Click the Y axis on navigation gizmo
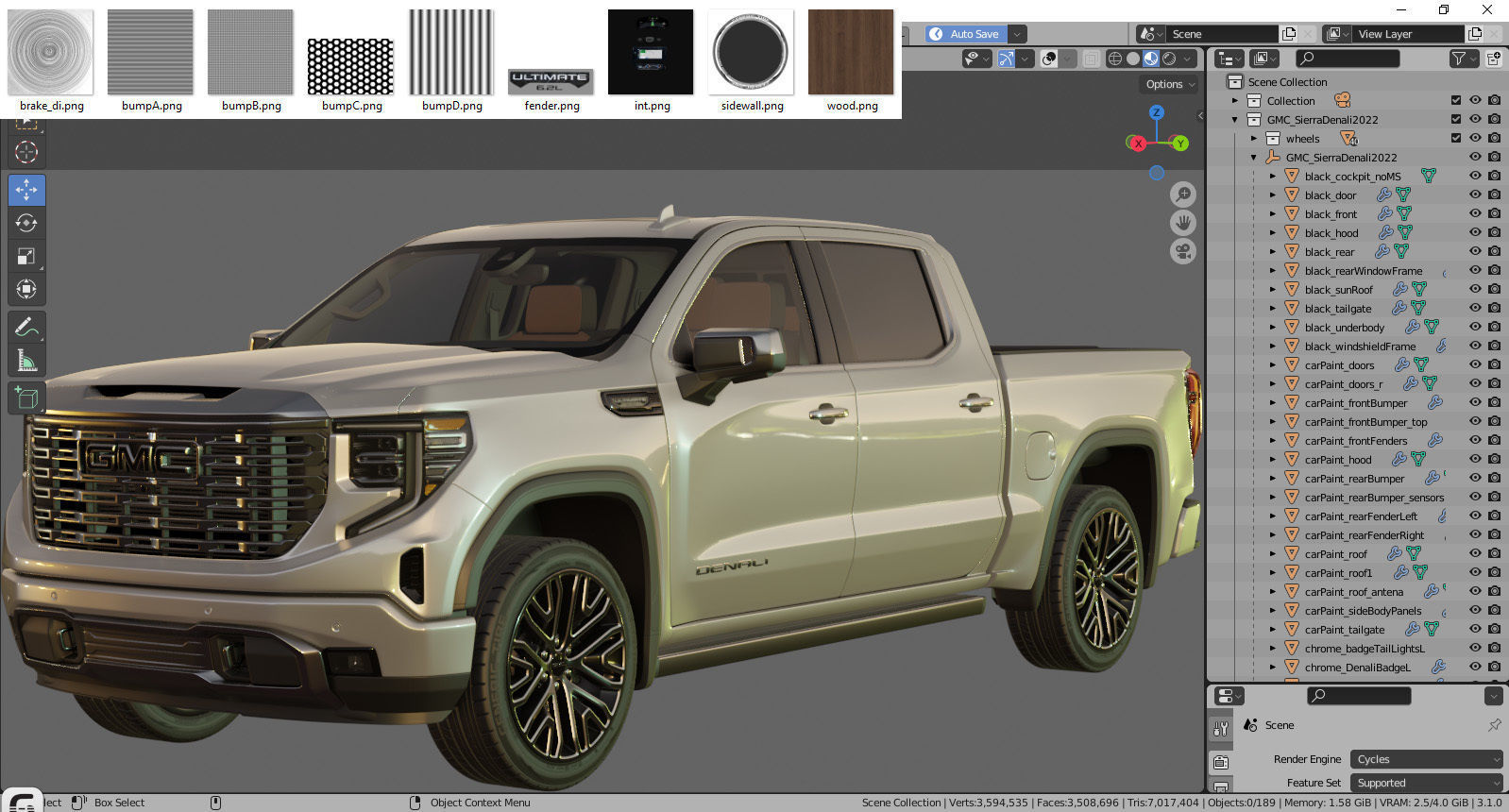Image resolution: width=1509 pixels, height=812 pixels. [x=1180, y=144]
